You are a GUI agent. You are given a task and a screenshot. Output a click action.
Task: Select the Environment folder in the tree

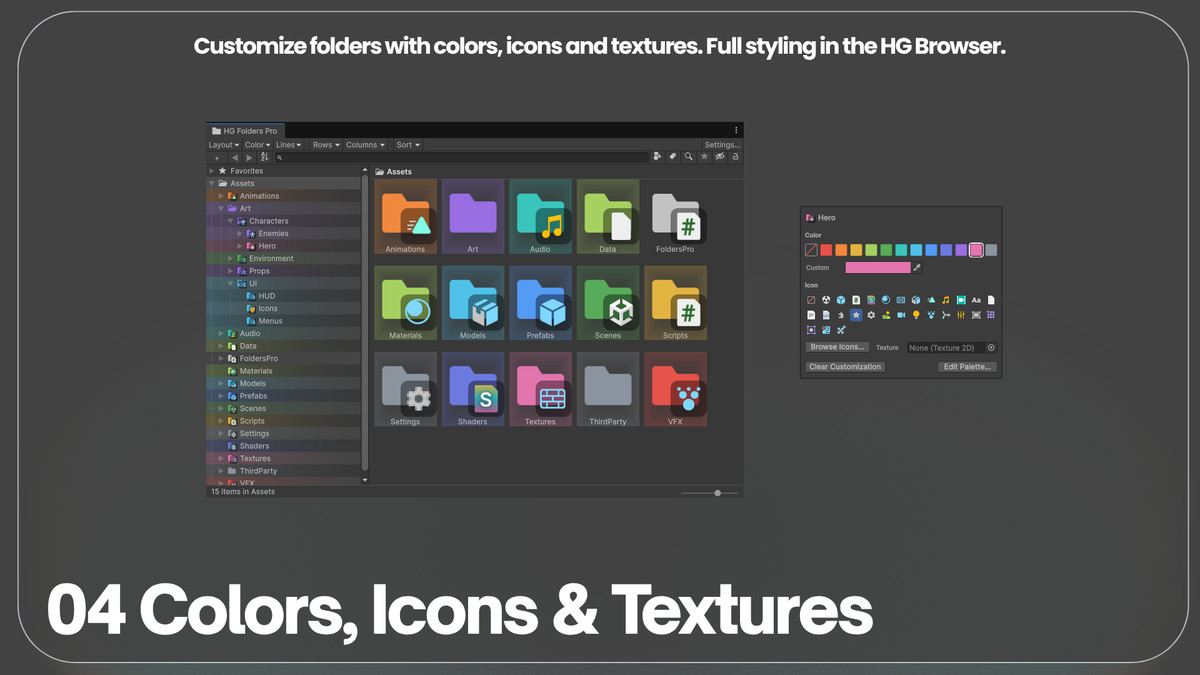285,258
